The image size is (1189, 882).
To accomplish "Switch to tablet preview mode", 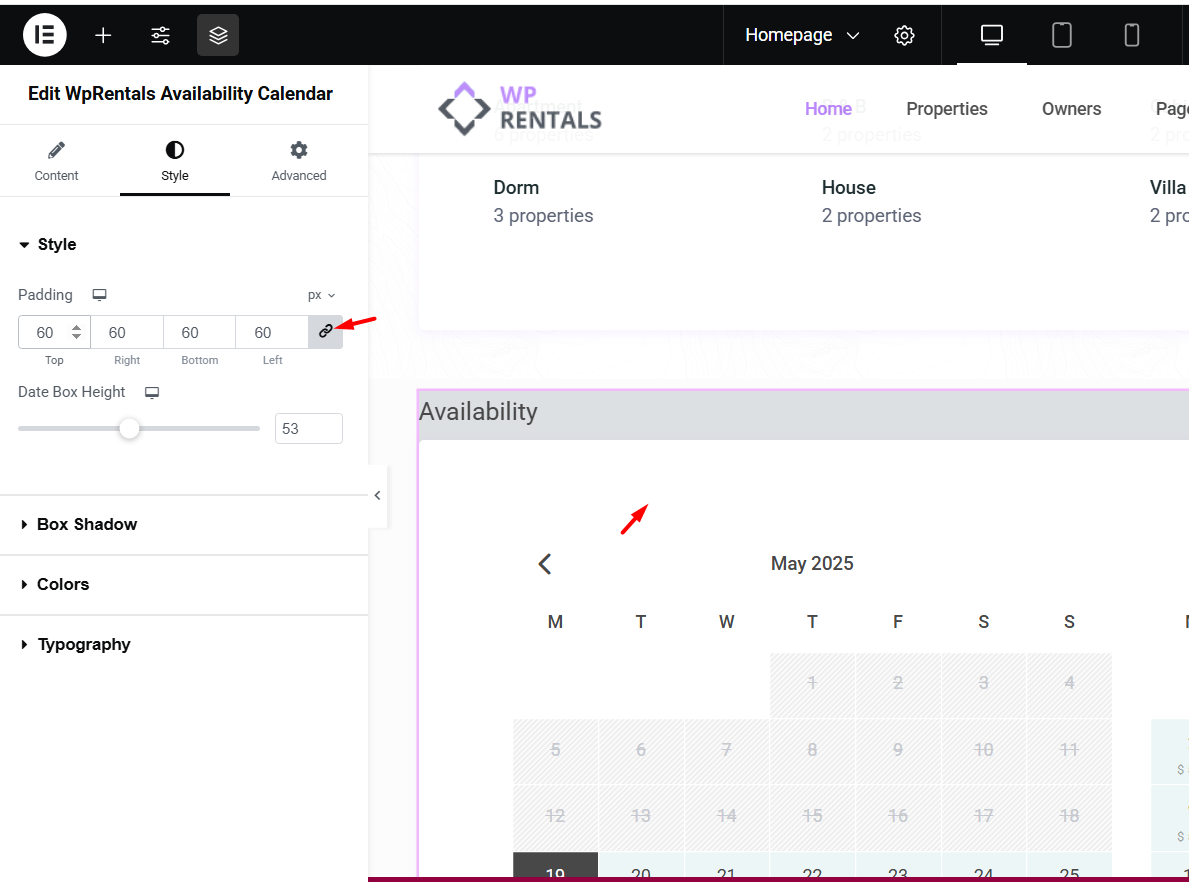I will [x=1061, y=35].
